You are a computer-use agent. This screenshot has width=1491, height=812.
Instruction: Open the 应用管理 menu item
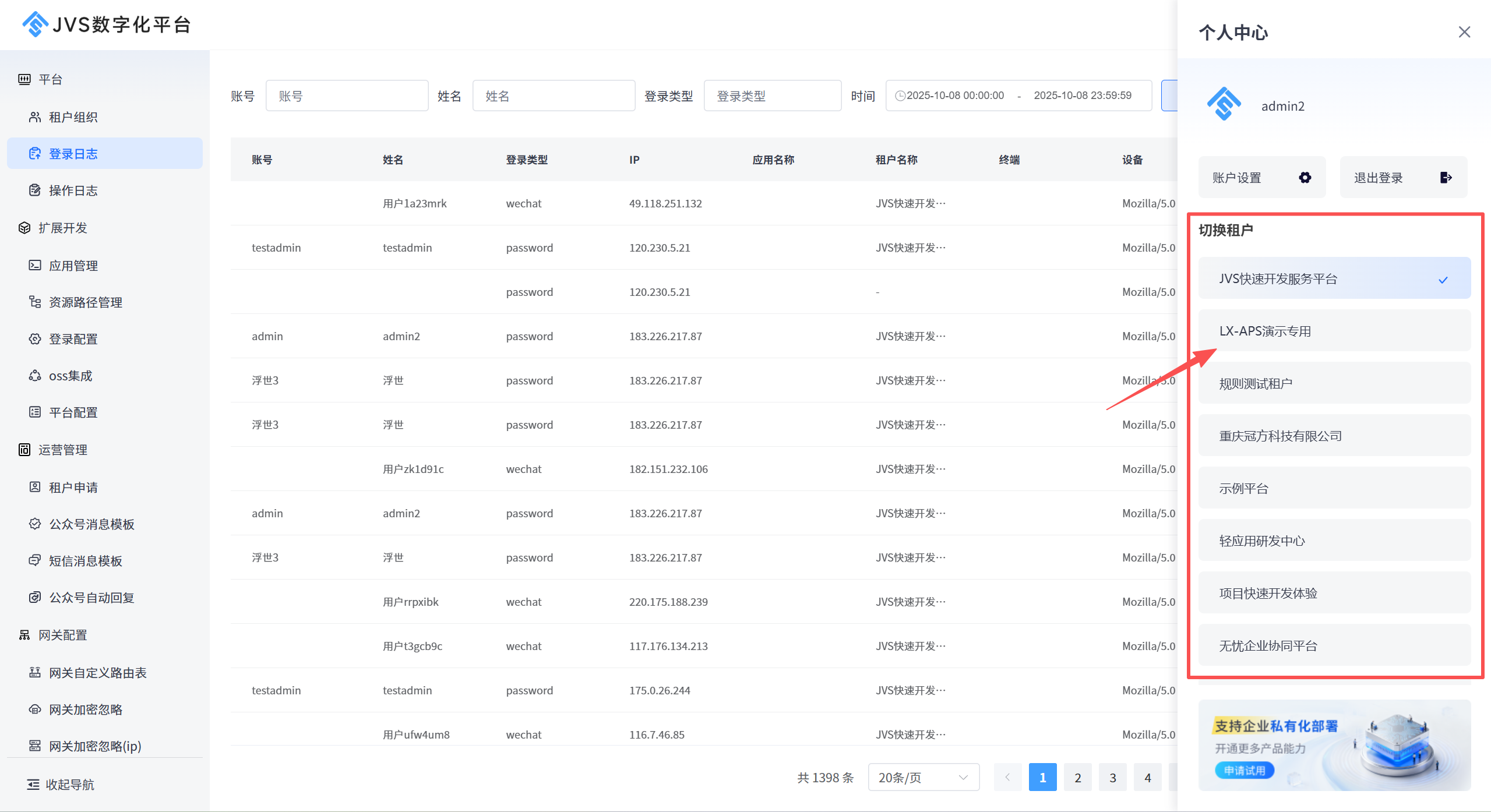(x=73, y=266)
